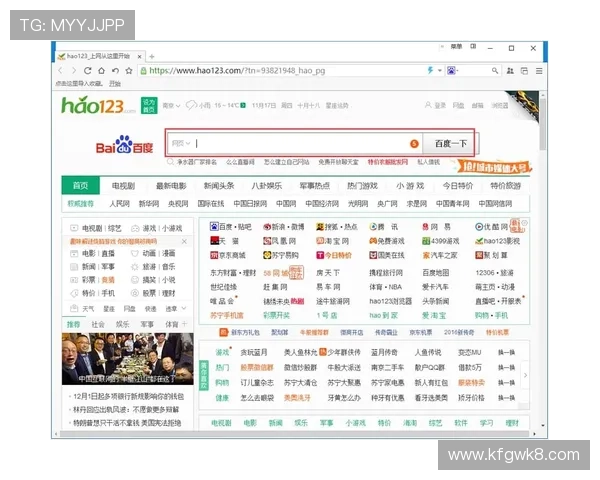Click the browser URL address bar
600x480 pixels.
click(x=281, y=70)
